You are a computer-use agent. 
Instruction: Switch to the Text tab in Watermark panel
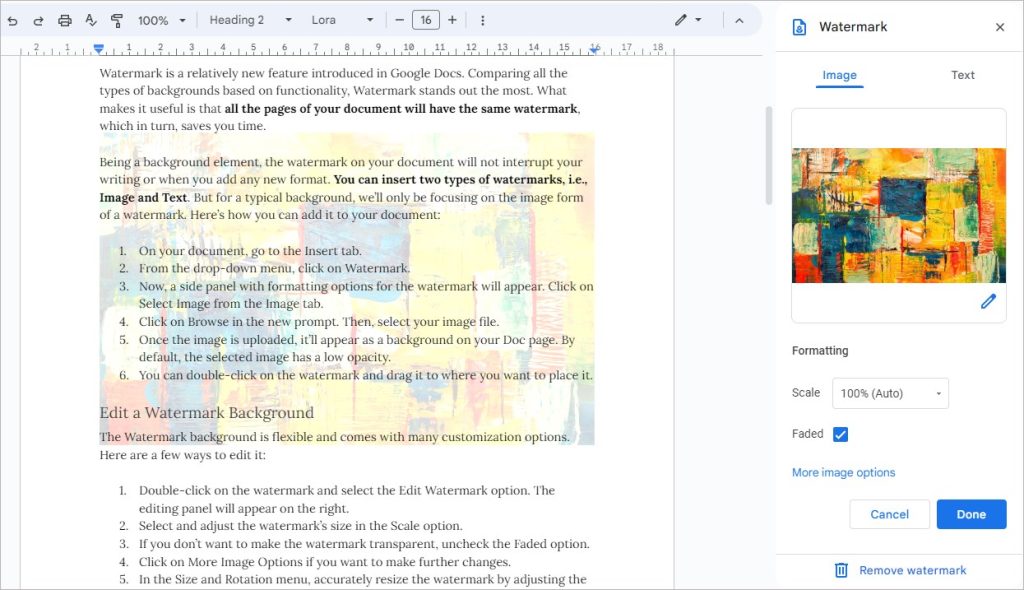click(x=962, y=75)
